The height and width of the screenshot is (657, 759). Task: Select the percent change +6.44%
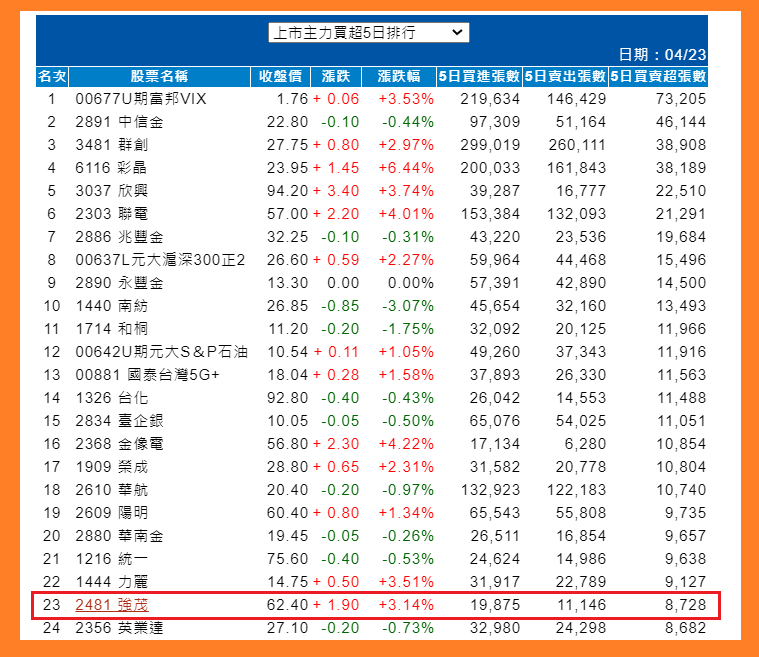pos(406,168)
